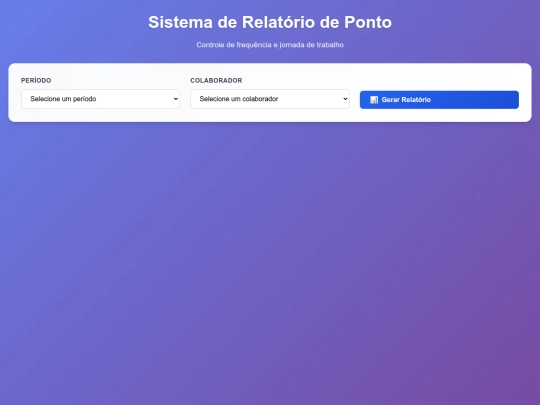The height and width of the screenshot is (405, 540).
Task: Click the PERÍODO field label
Action: pos(36,80)
